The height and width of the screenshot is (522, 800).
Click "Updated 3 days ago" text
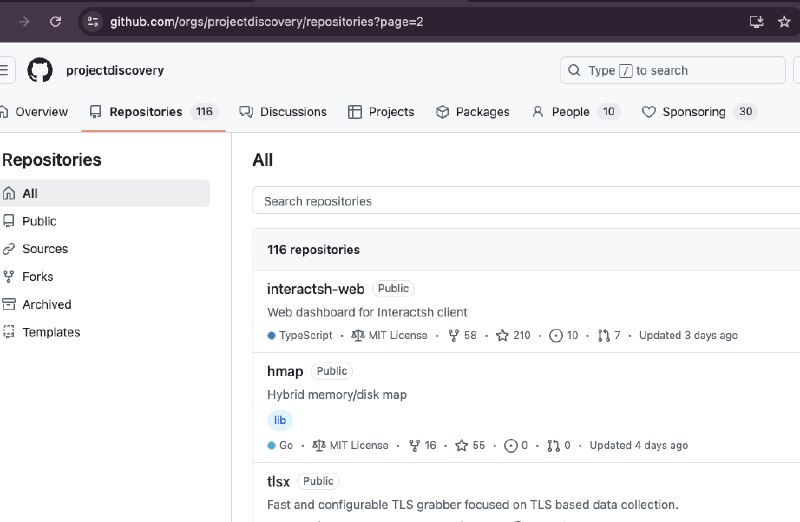[688, 335]
